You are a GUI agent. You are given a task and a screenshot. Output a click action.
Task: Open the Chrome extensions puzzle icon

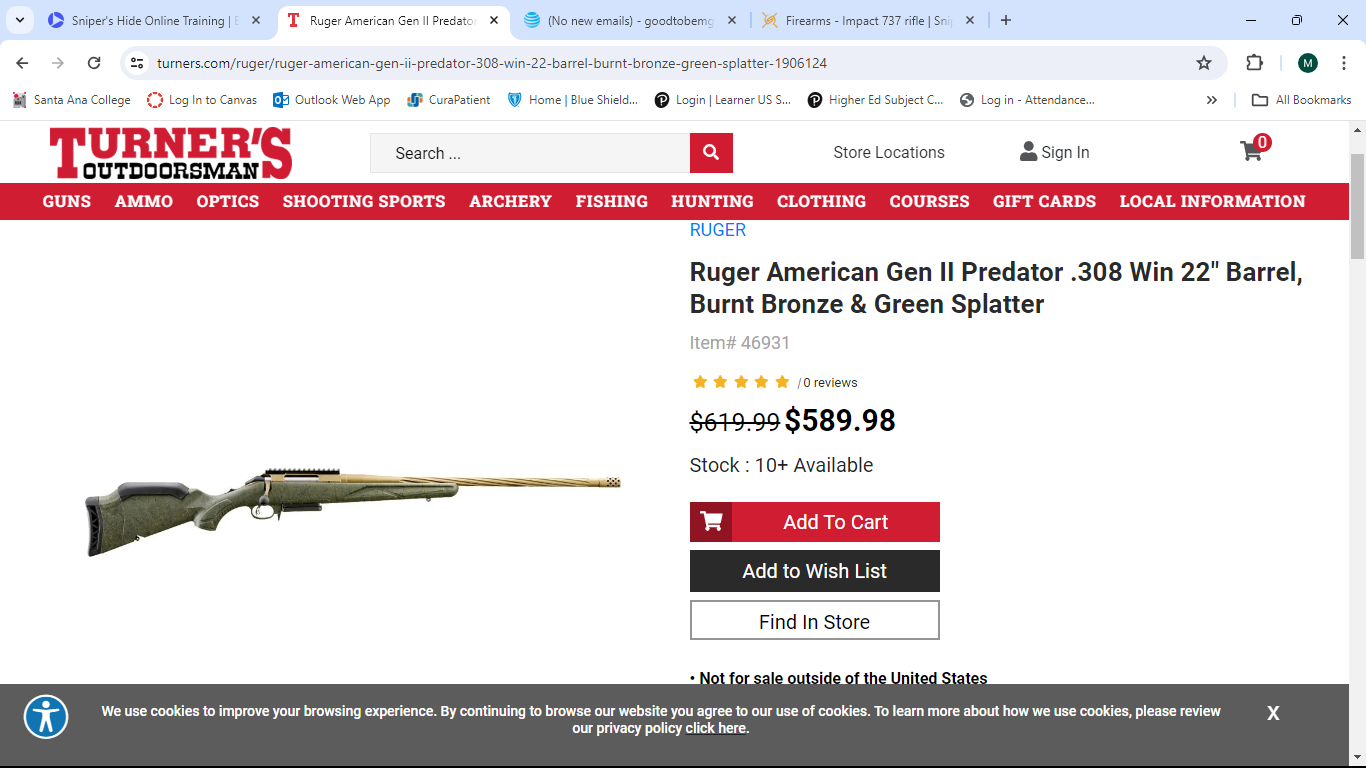point(1254,63)
